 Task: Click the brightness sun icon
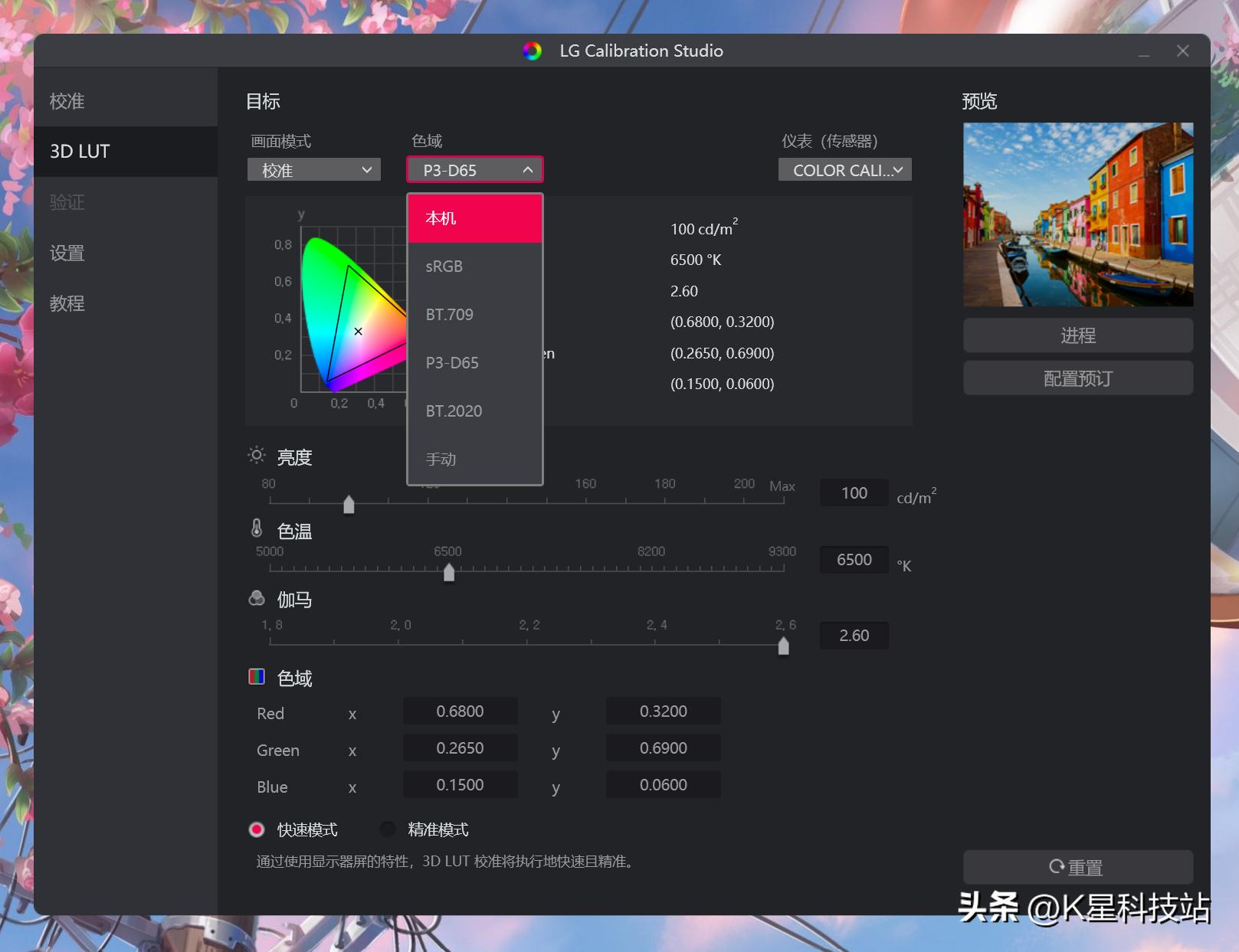257,456
